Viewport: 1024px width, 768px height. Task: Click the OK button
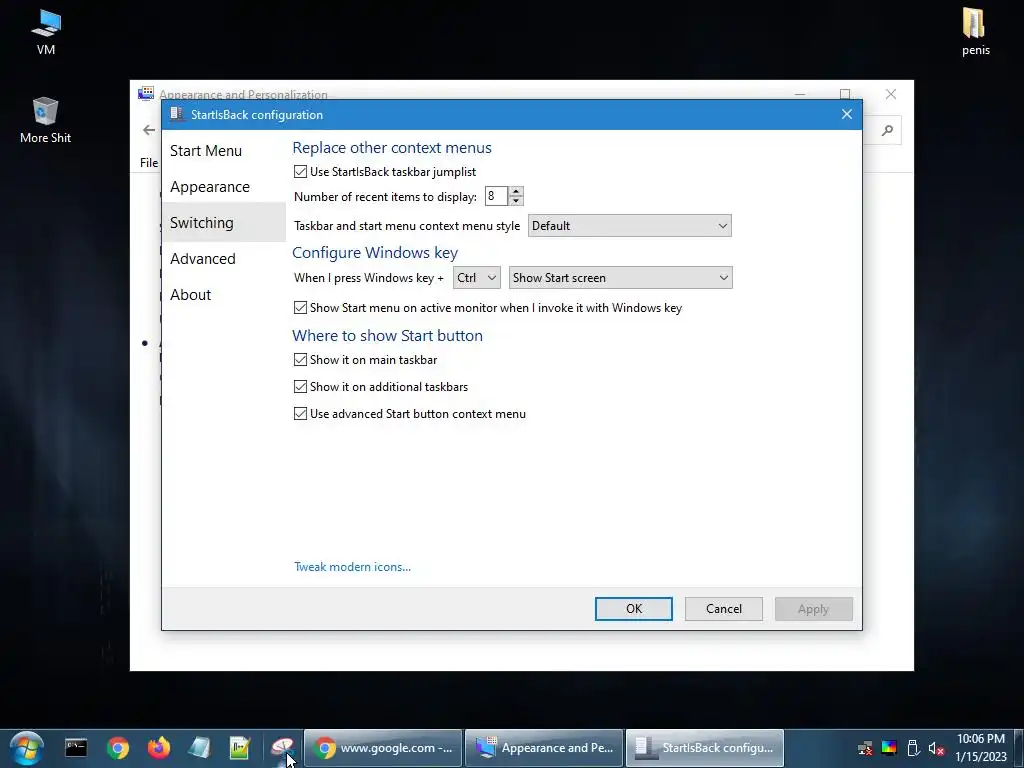[633, 609]
